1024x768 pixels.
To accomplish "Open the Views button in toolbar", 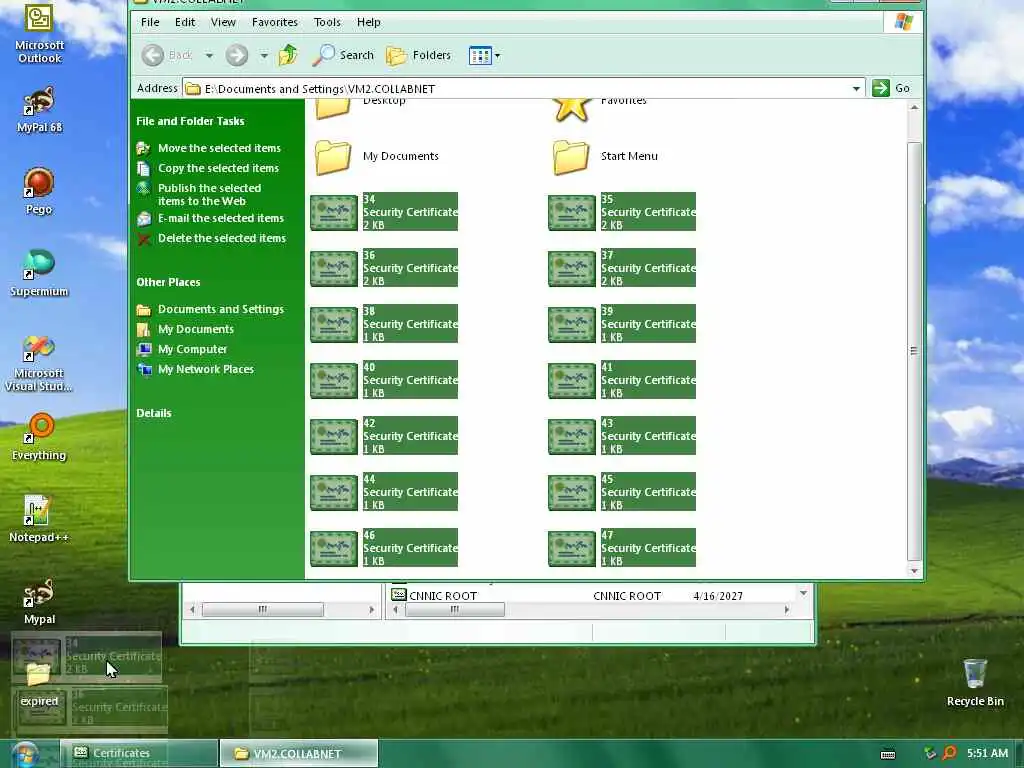I will [480, 56].
